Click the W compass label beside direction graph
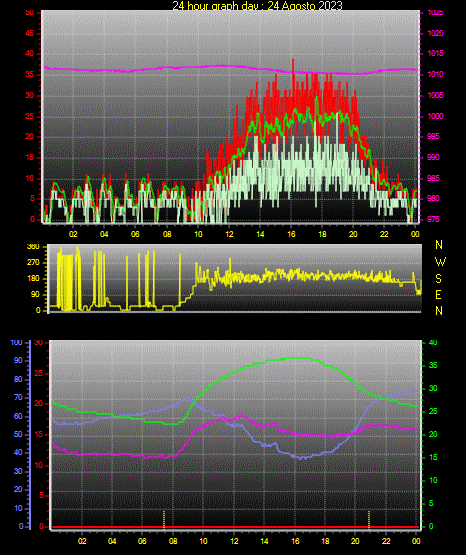The width and height of the screenshot is (466, 555). pos(440,262)
